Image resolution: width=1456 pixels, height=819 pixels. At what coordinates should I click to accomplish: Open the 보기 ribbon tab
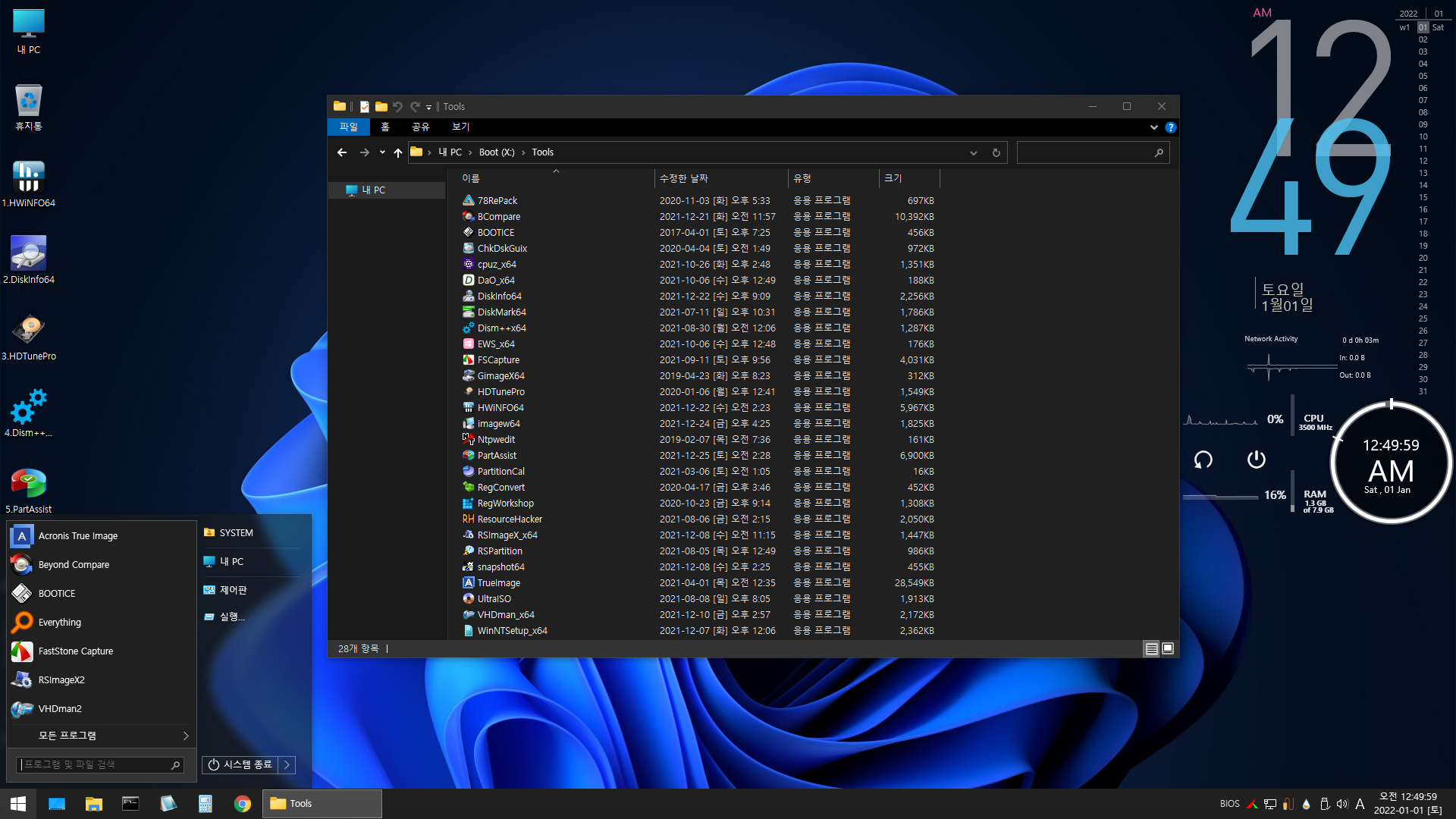pyautogui.click(x=461, y=127)
